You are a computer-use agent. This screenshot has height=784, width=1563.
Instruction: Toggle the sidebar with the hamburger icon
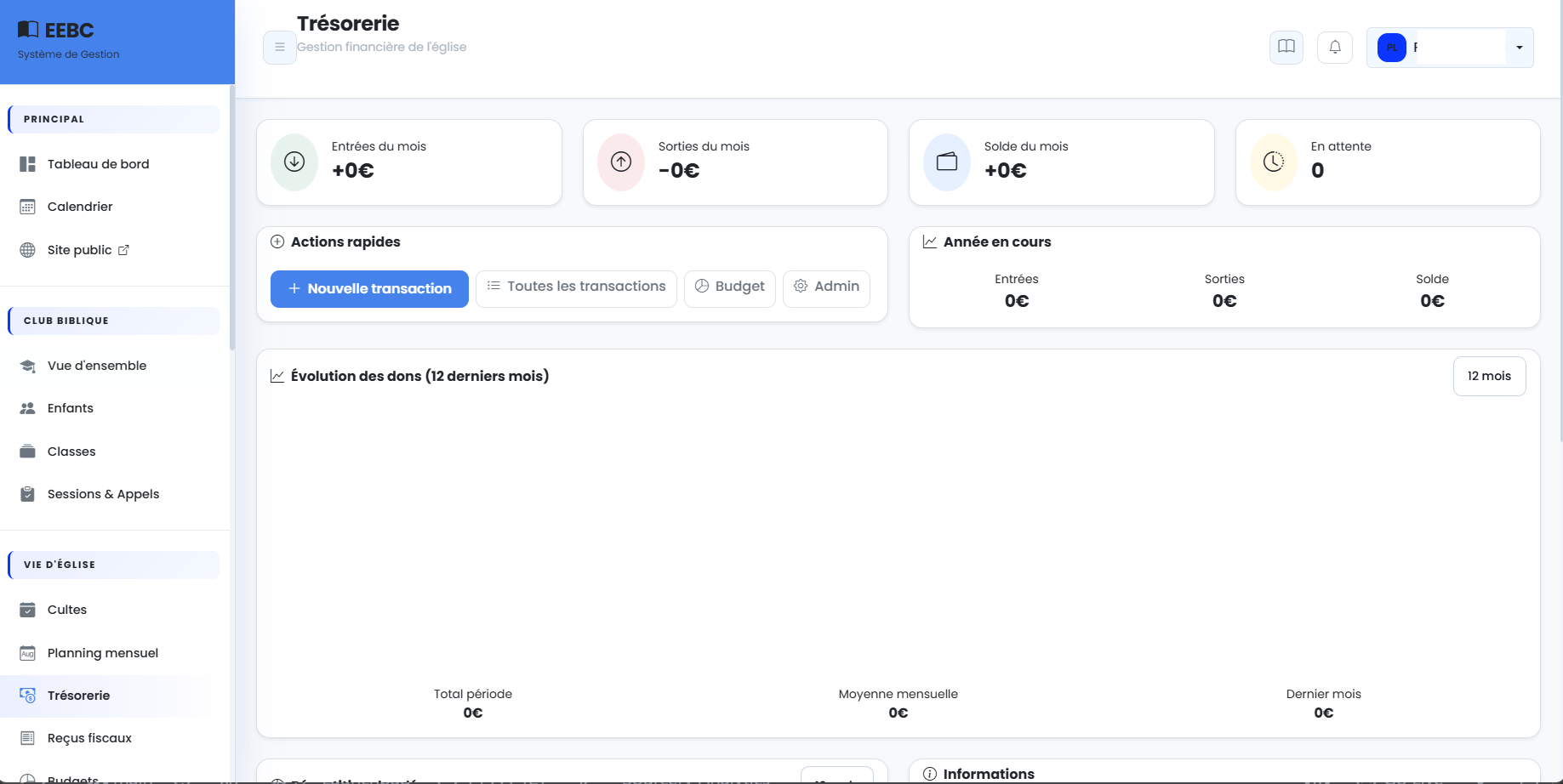(x=279, y=48)
